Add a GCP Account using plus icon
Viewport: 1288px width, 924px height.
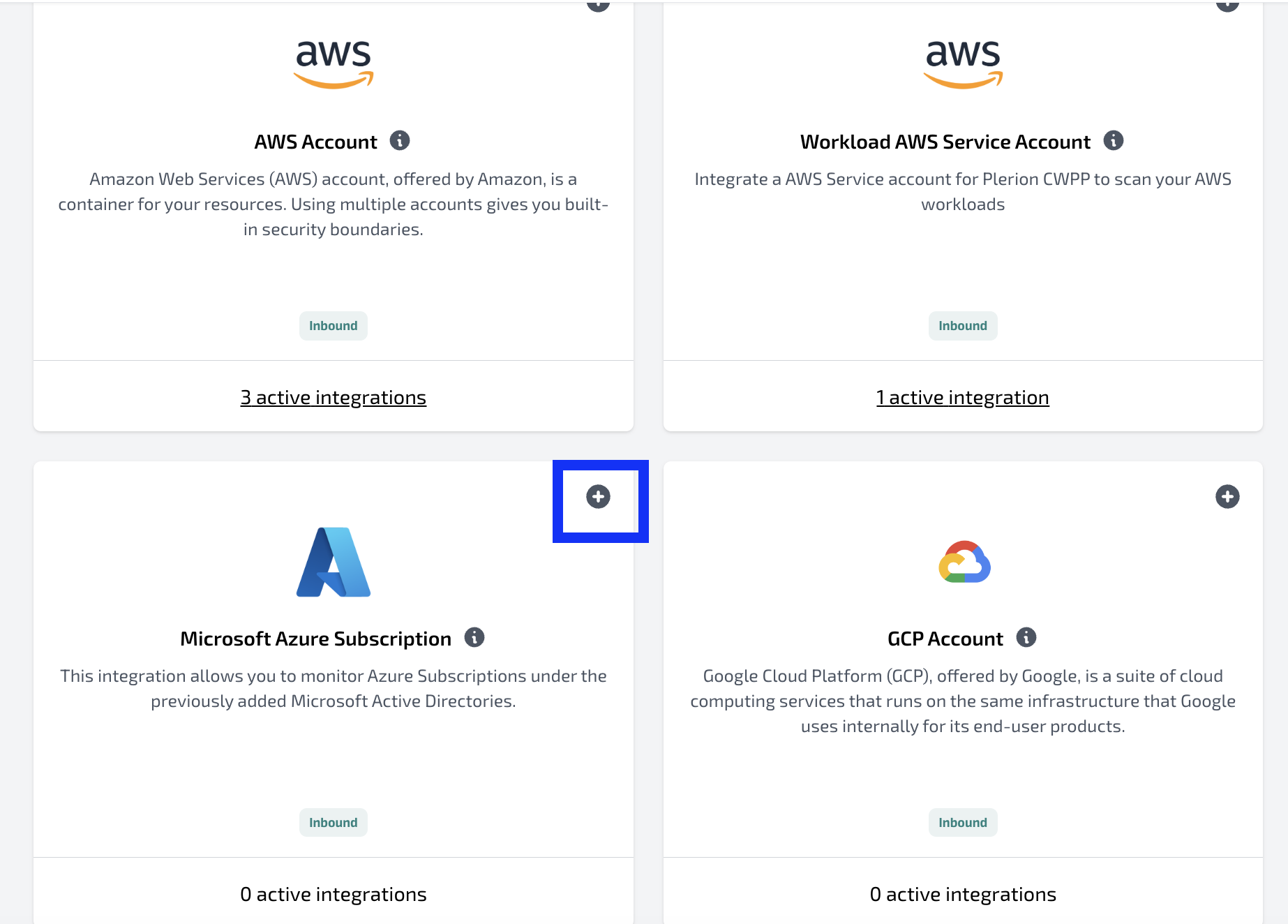[x=1227, y=497]
